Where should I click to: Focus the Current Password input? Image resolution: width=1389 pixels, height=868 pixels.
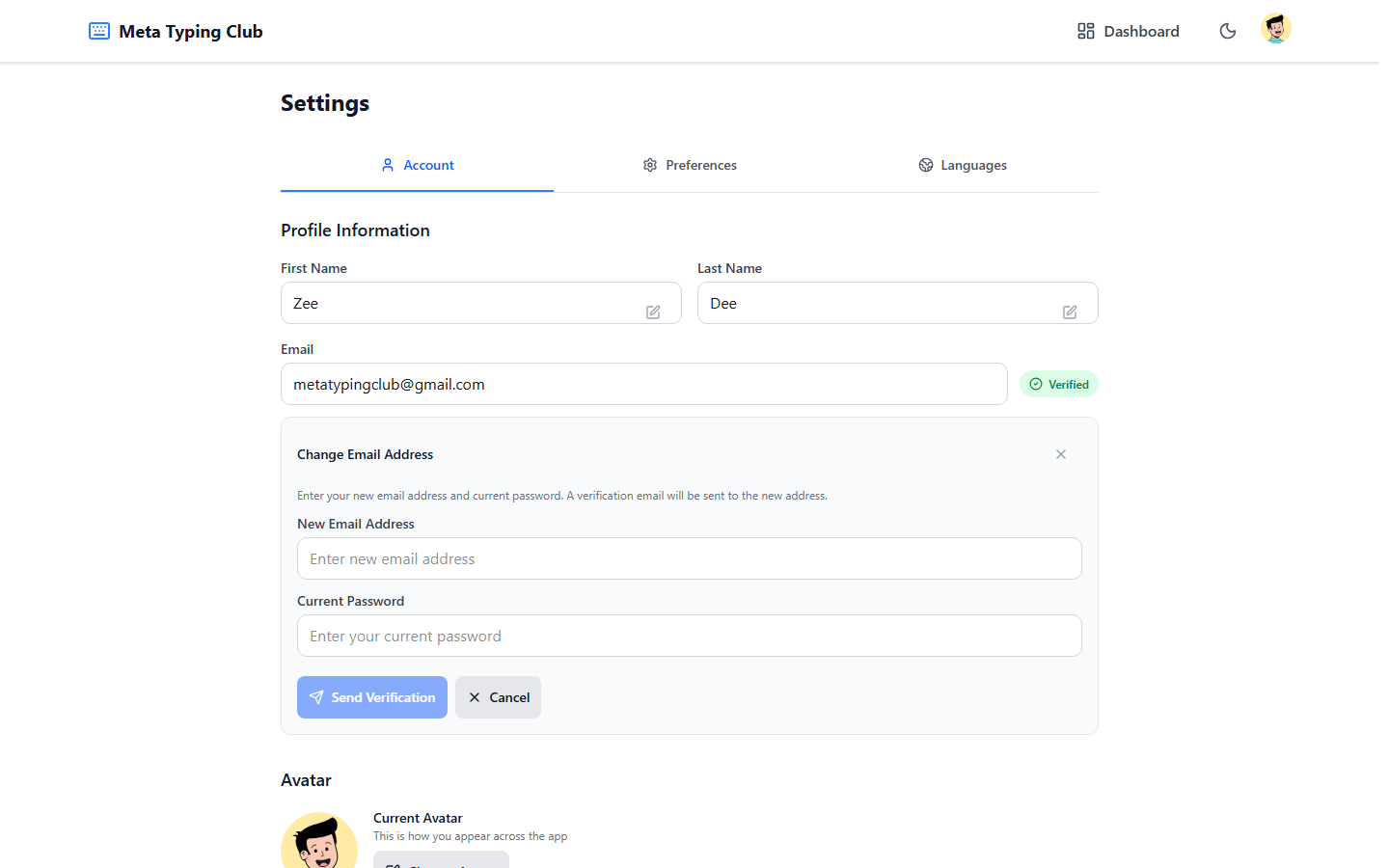coord(690,636)
